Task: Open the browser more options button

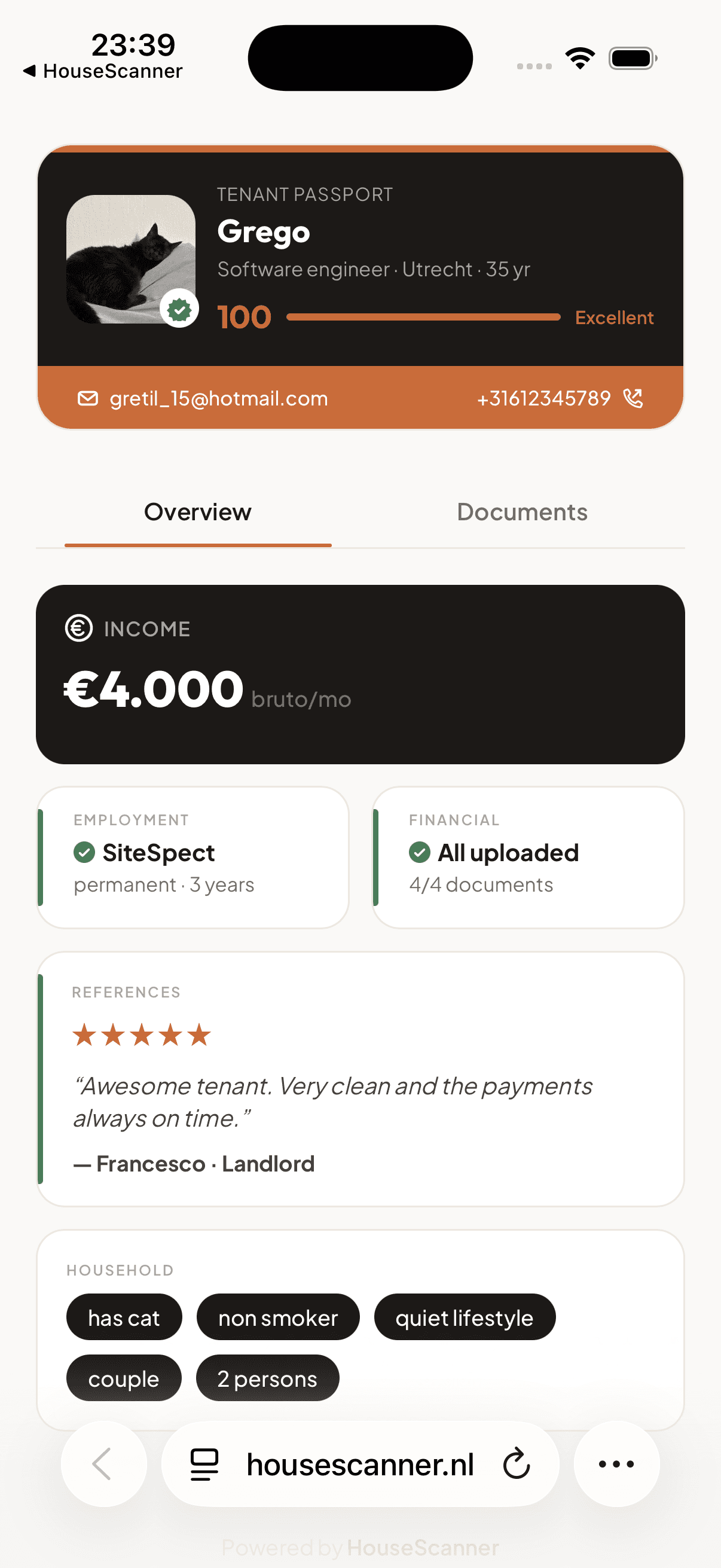Action: 616,1464
